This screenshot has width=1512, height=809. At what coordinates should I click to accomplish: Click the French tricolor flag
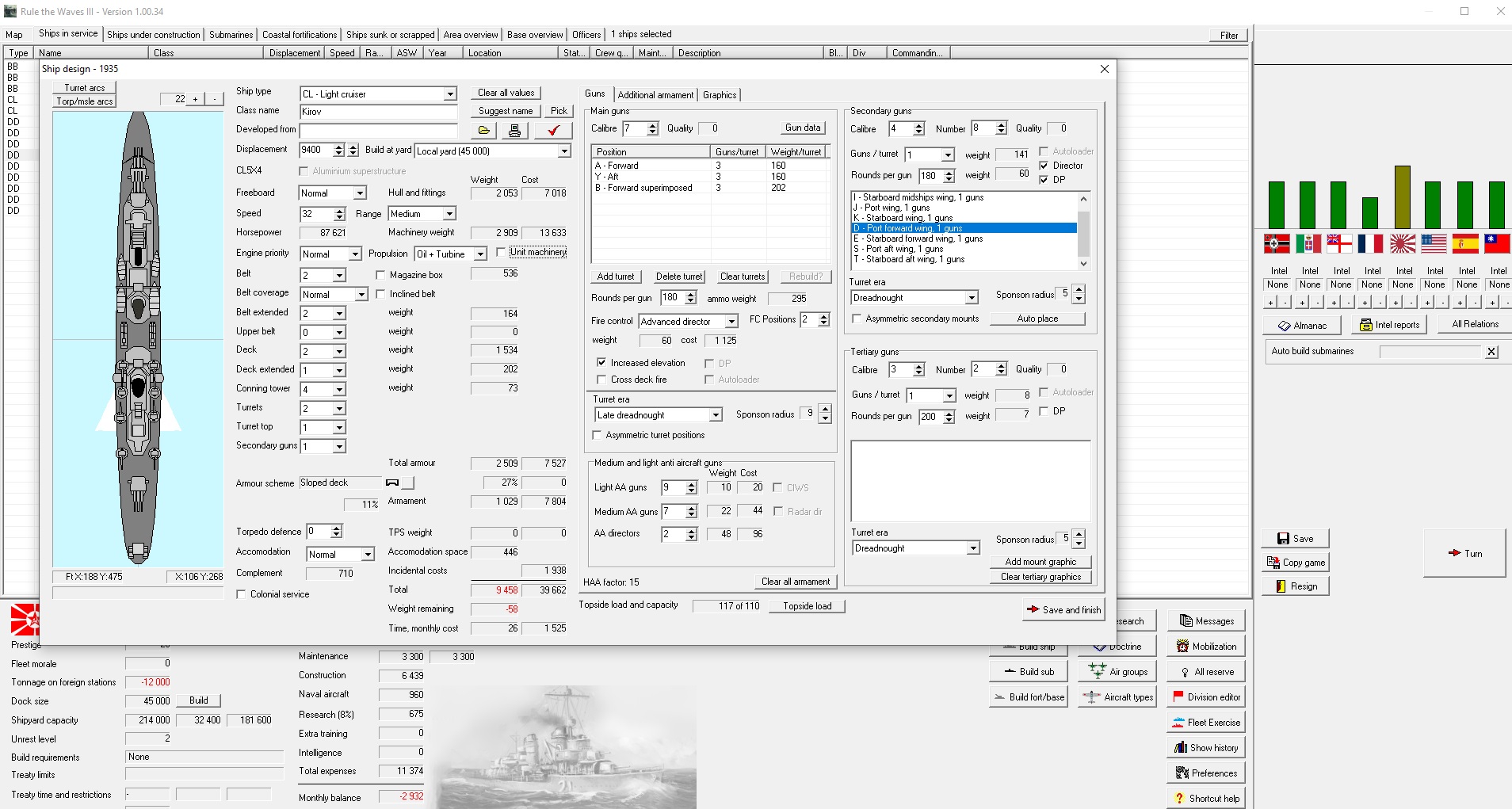pyautogui.click(x=1370, y=244)
